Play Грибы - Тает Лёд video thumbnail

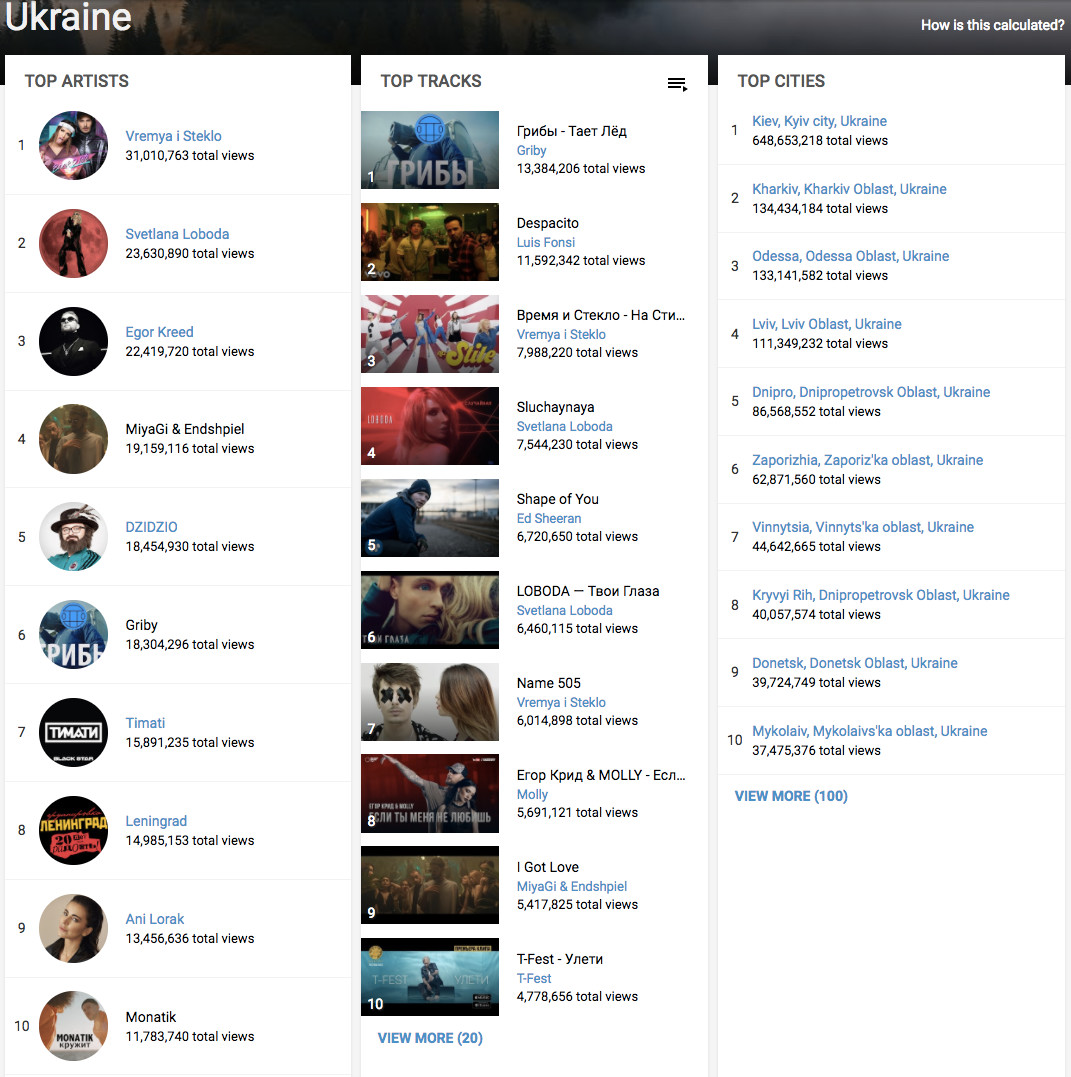[430, 150]
